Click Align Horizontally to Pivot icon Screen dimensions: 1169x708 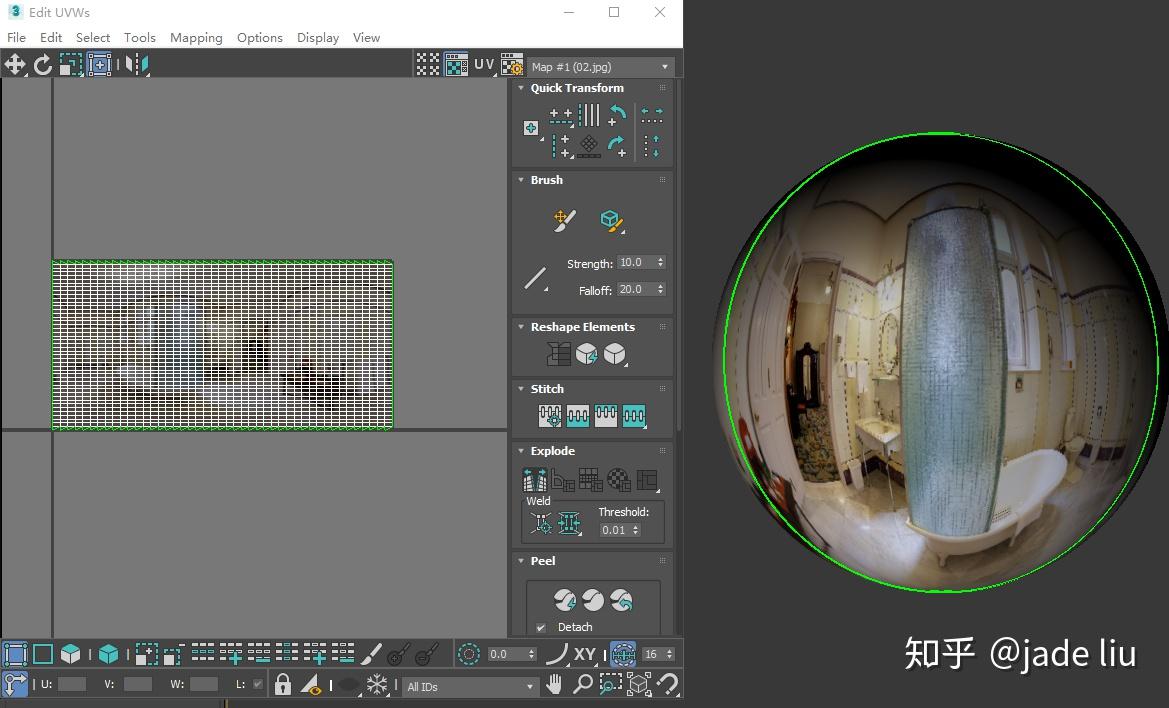click(x=561, y=115)
